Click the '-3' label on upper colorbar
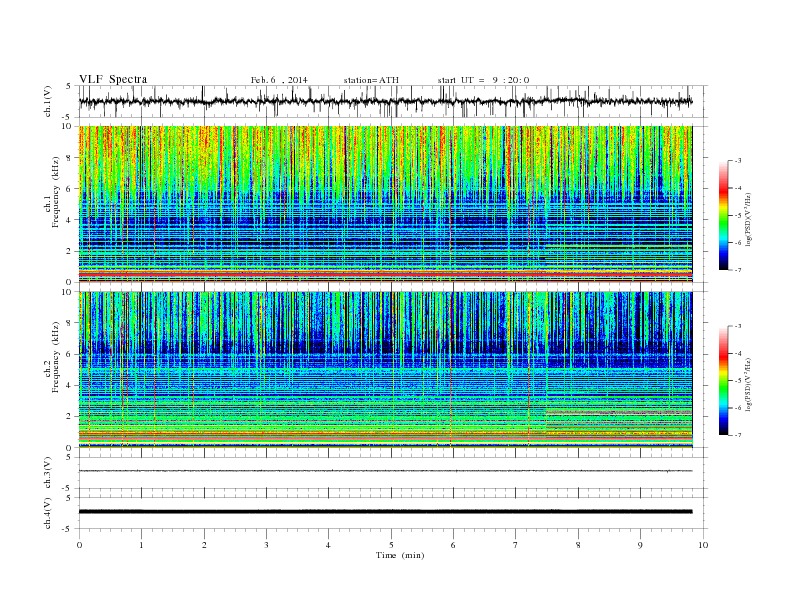 point(737,161)
